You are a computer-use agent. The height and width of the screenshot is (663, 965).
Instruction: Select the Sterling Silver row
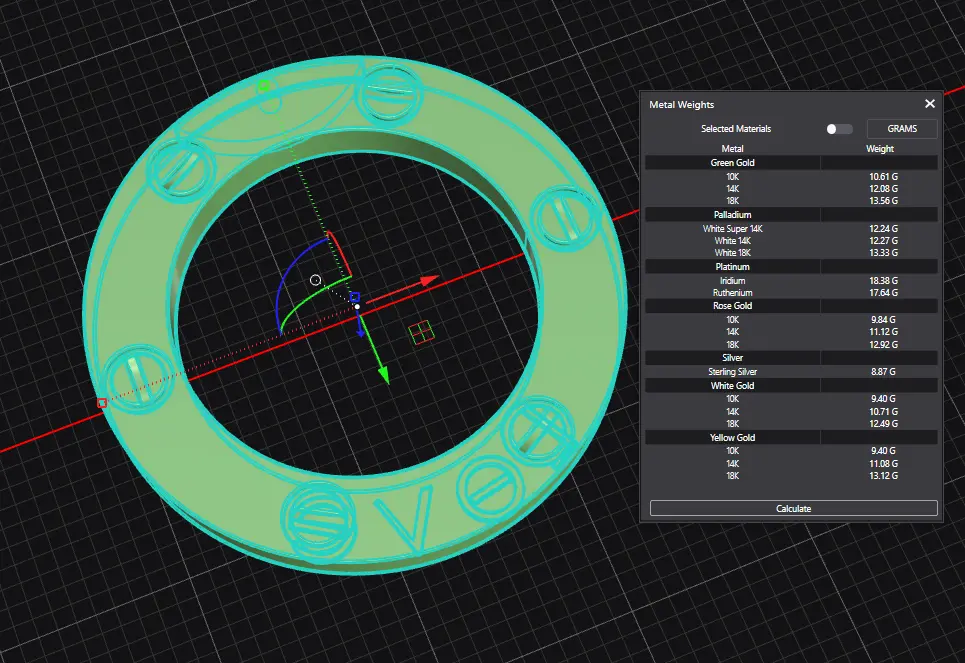coord(791,372)
